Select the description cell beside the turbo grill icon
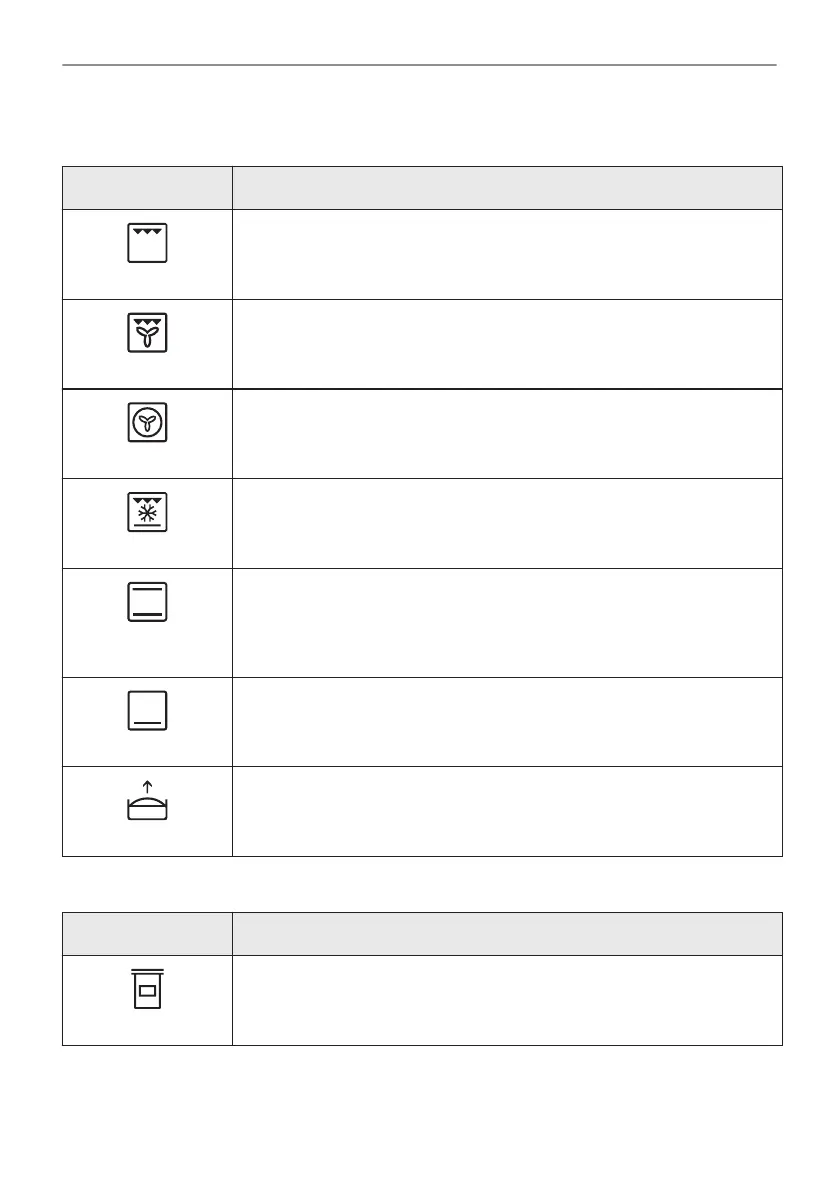This screenshot has height=1191, width=839. pyautogui.click(x=506, y=344)
